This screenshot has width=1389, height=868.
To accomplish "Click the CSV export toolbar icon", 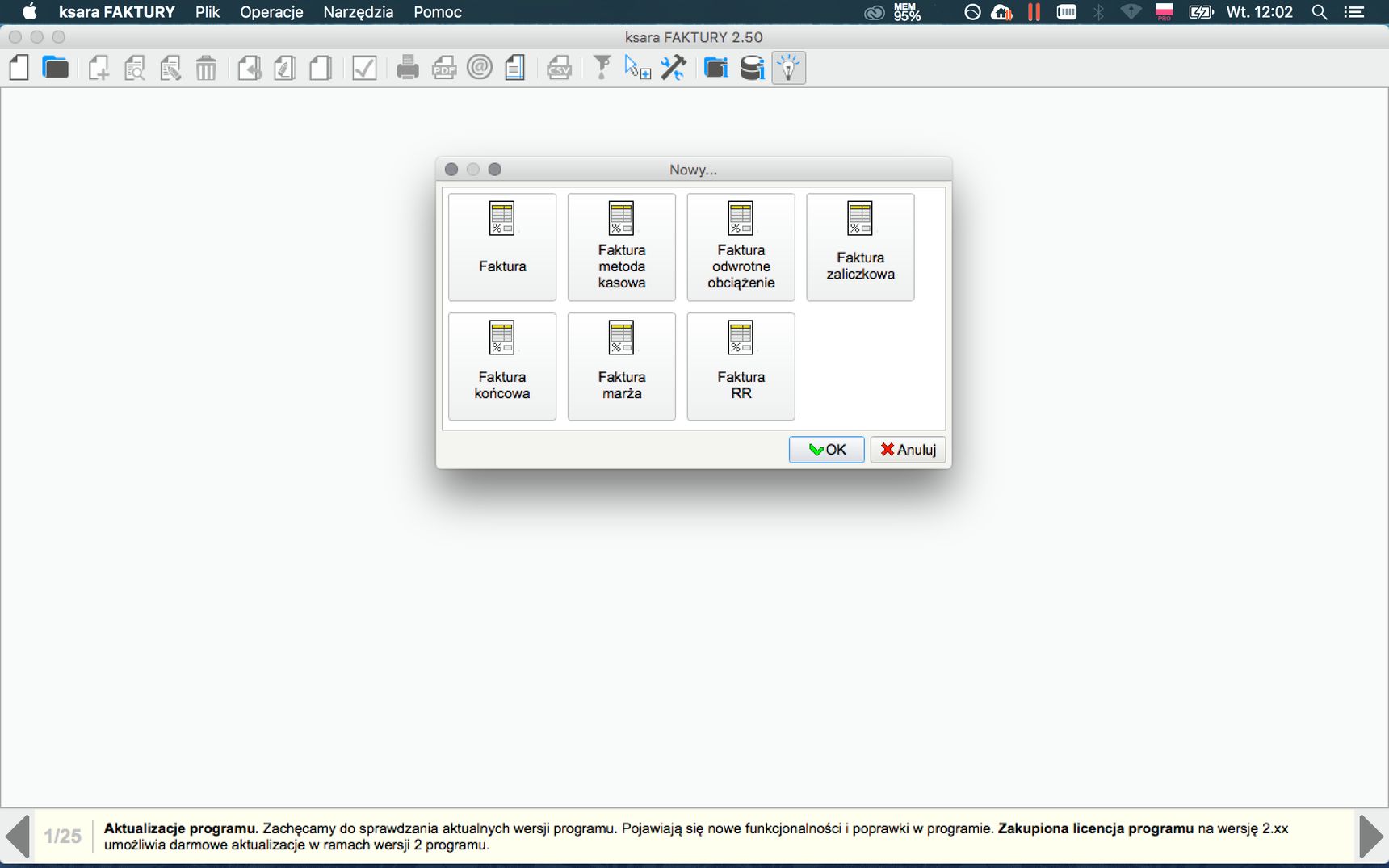I will [x=559, y=68].
